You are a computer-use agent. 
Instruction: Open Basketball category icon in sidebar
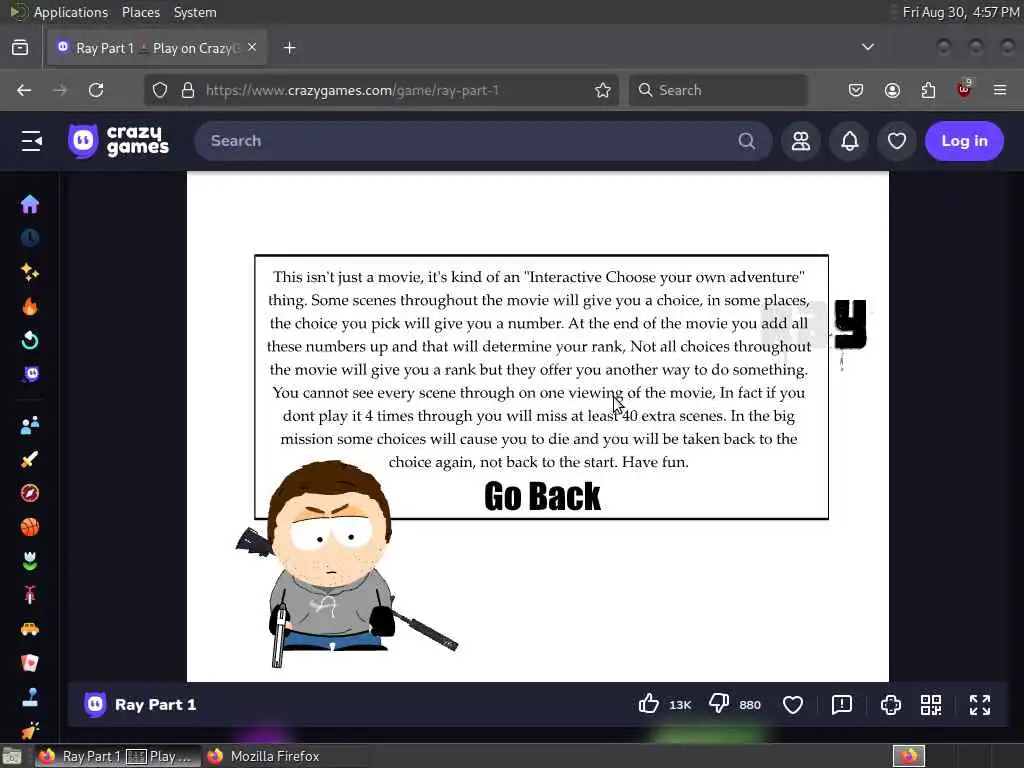pyautogui.click(x=29, y=527)
